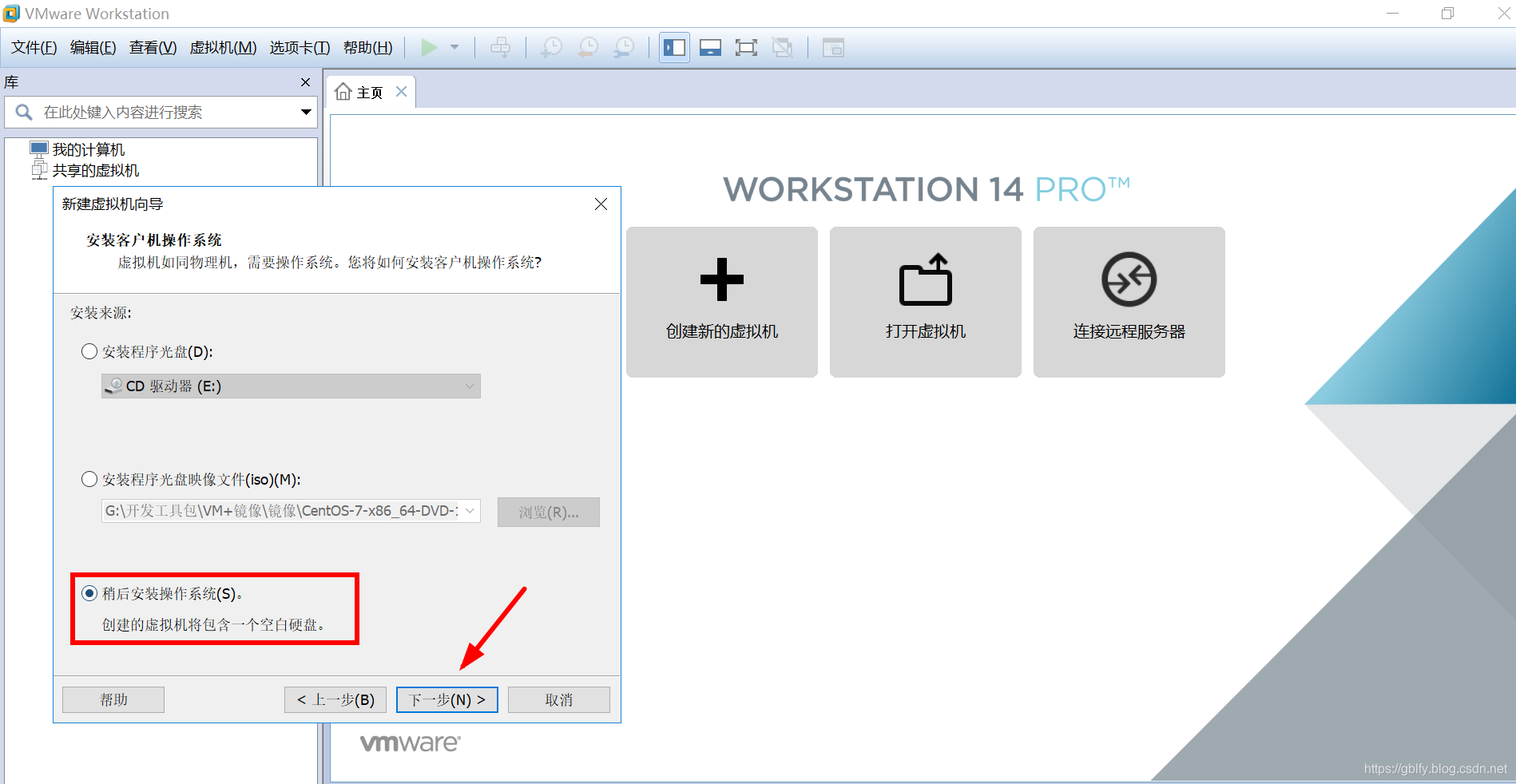
Task: Open the 选项卡(T) menu
Action: 300,48
